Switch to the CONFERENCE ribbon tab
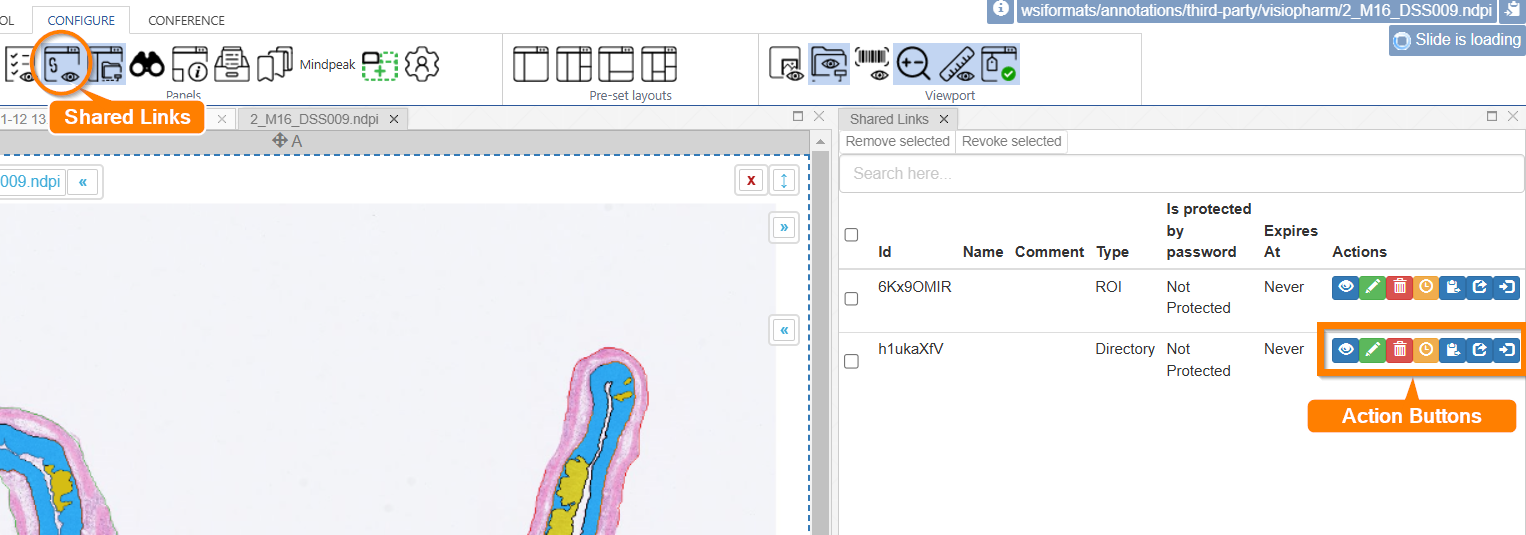Viewport: 1526px width, 535px height. (186, 20)
